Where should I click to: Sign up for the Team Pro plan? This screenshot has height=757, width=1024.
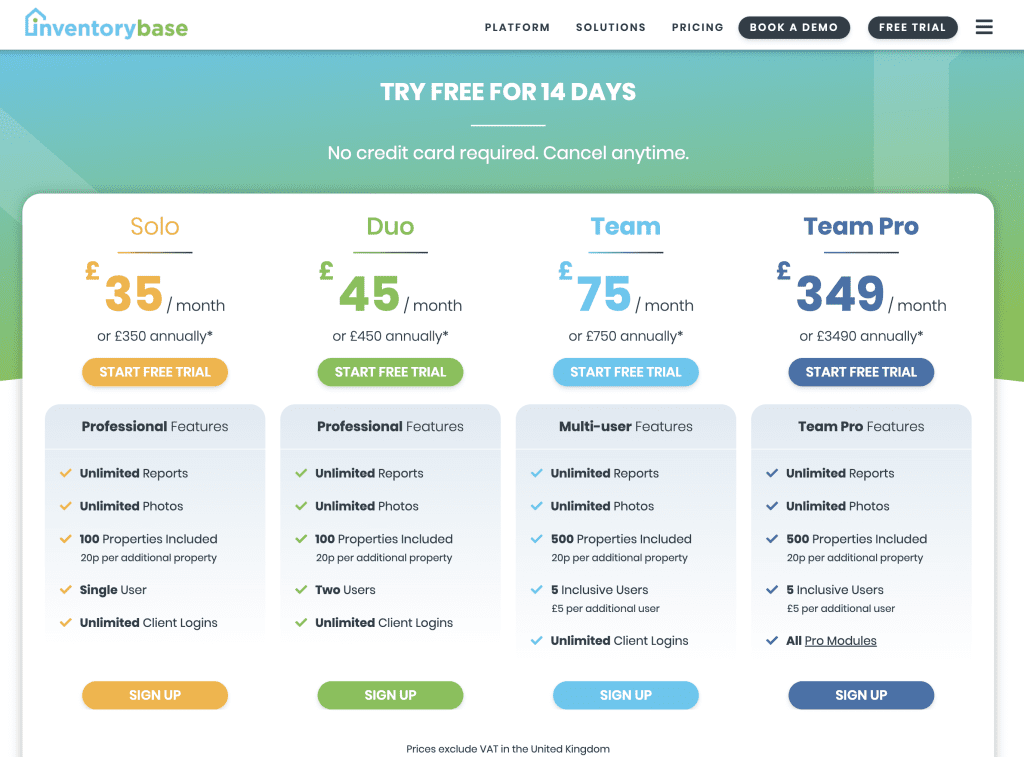coord(861,695)
